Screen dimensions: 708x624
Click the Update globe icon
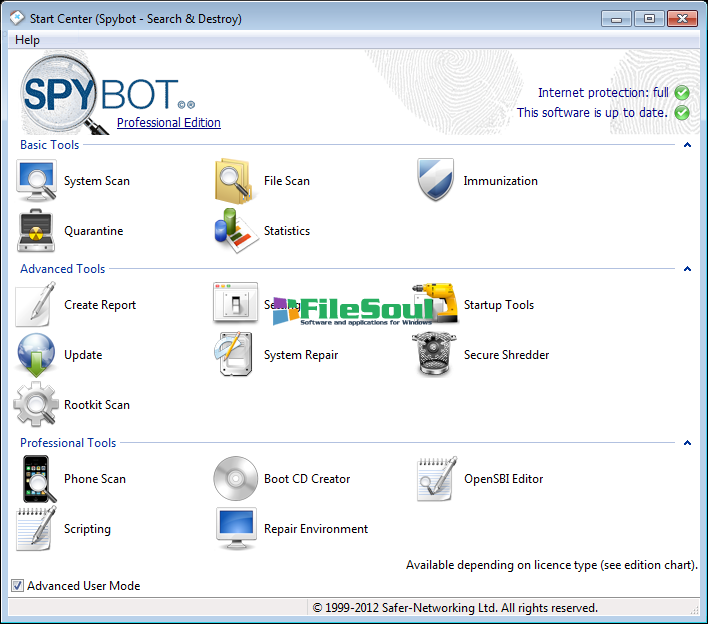point(37,355)
